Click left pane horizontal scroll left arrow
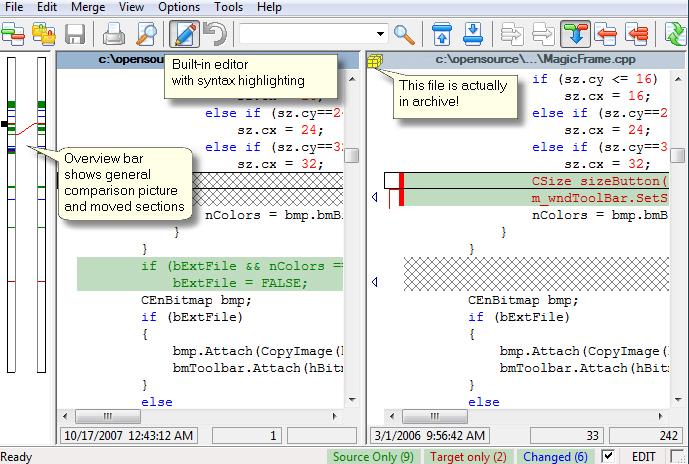Viewport: 689px width, 464px height. [x=65, y=416]
